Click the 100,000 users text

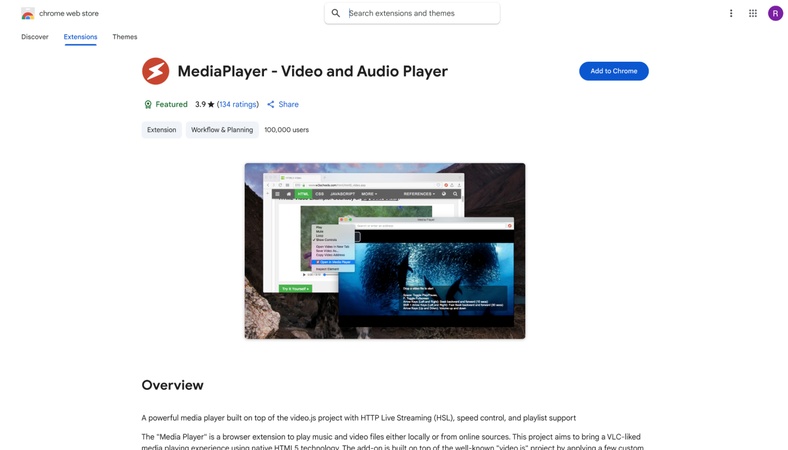tap(286, 130)
